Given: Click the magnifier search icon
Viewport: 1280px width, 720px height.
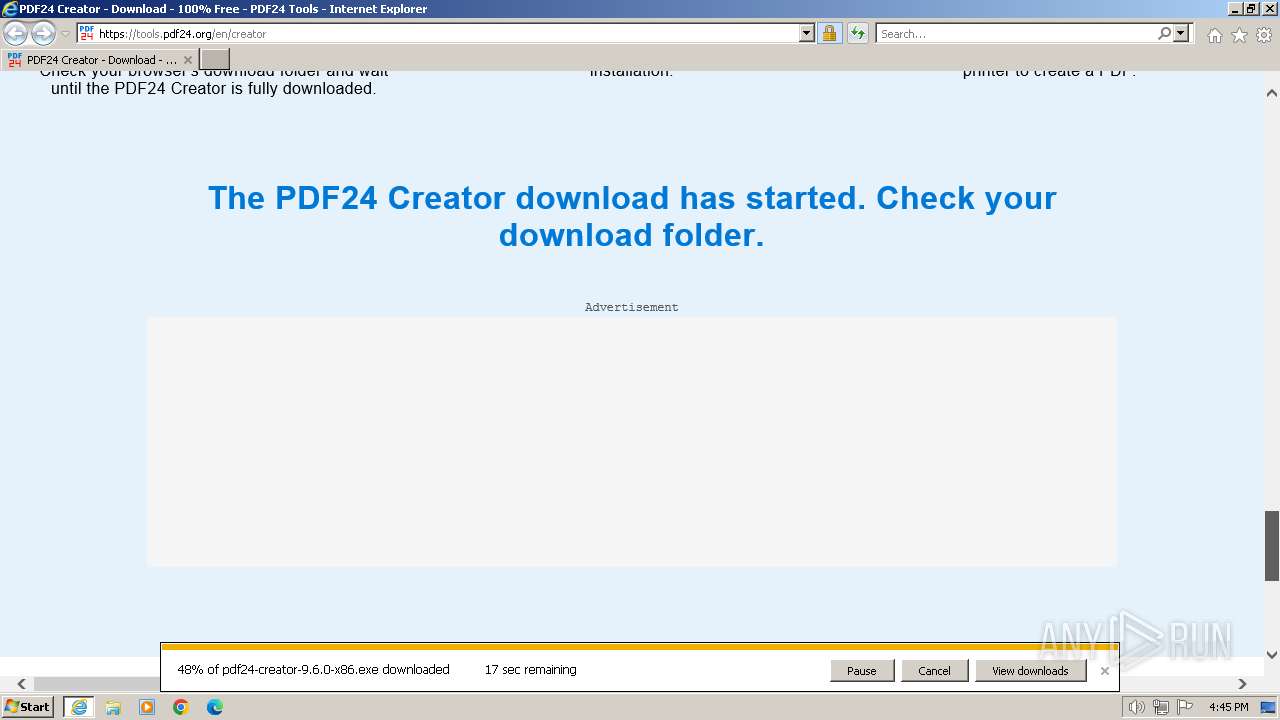Looking at the screenshot, I should click(x=1164, y=33).
